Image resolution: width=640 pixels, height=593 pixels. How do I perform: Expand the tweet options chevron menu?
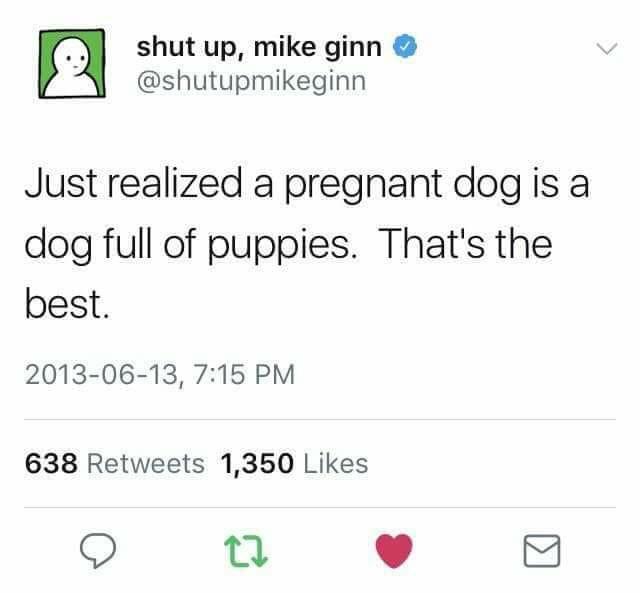click(607, 49)
